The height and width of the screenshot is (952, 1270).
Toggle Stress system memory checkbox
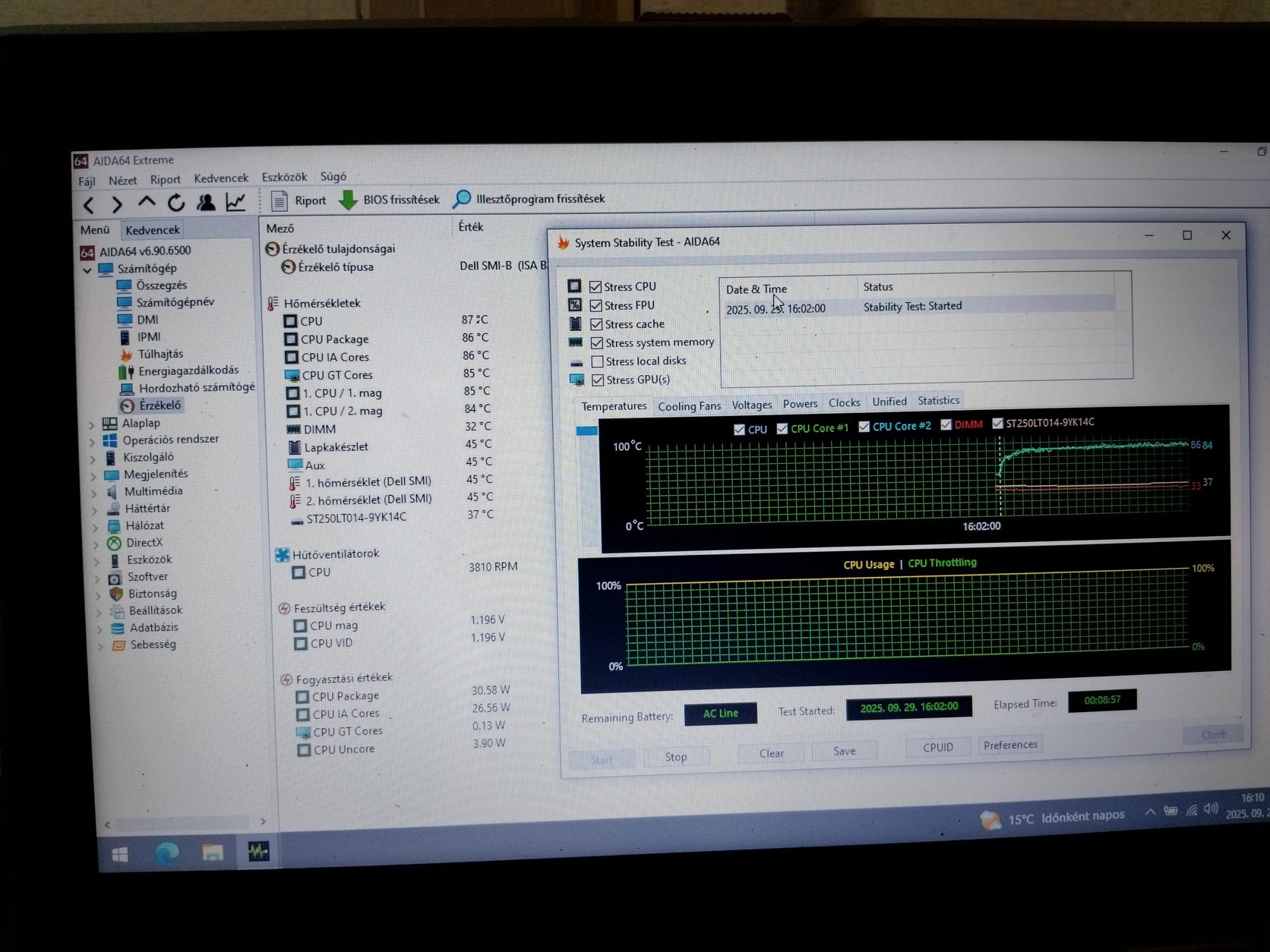[597, 343]
